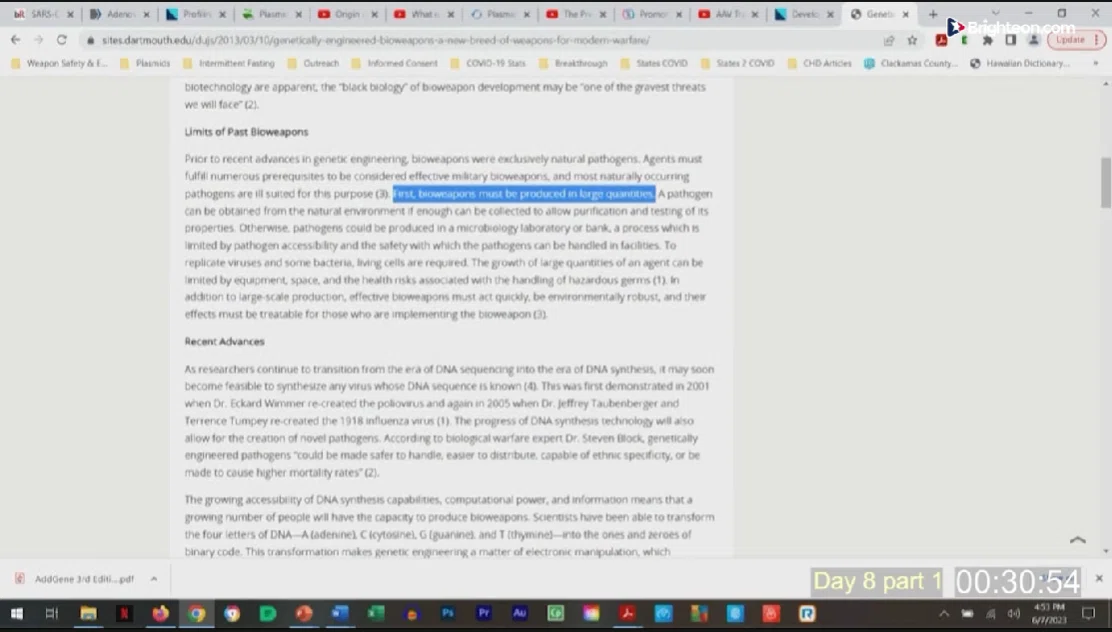Viewport: 1112px width, 632px height.
Task: Reload the Dartmouth article page
Action: point(62,40)
